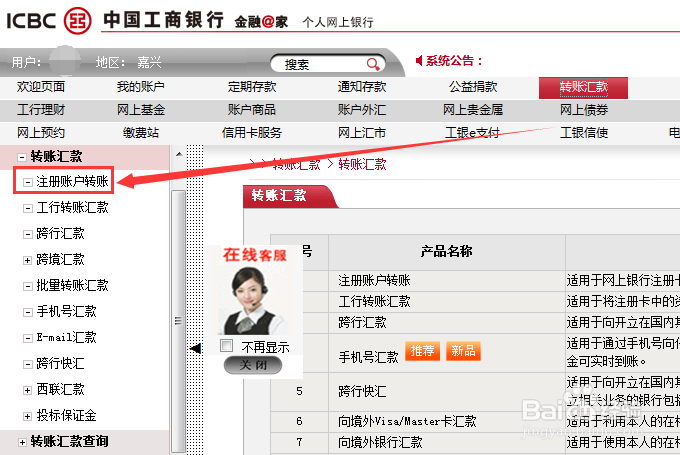Toggle the expander beside sidebar 跨行快汇

(28, 364)
